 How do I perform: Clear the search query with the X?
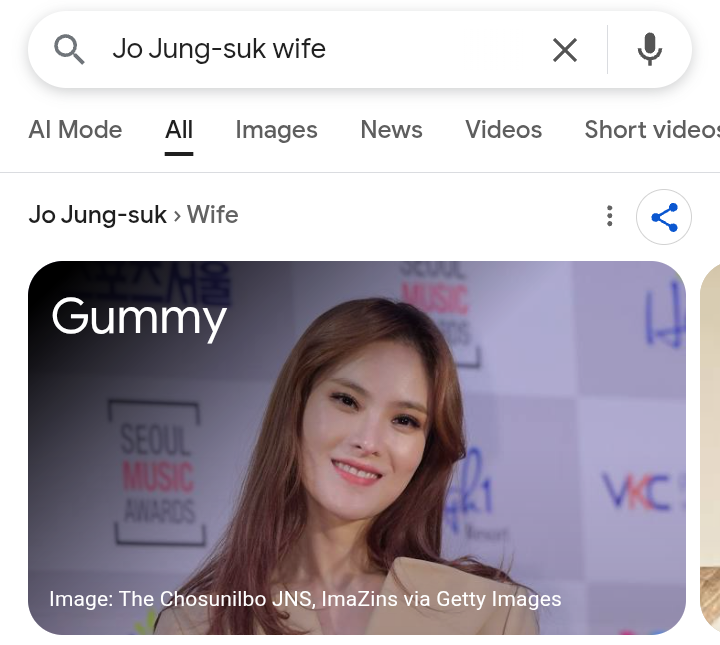pos(565,50)
